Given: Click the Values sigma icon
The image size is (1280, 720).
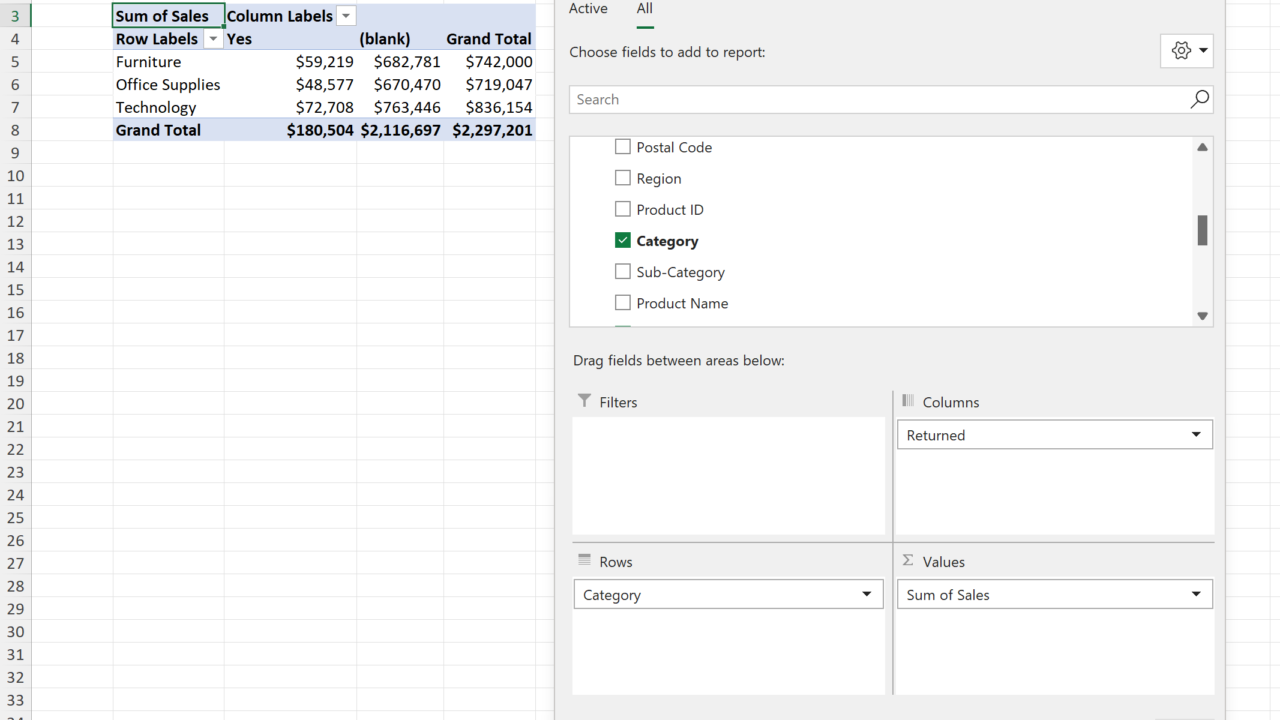Looking at the screenshot, I should tap(908, 561).
